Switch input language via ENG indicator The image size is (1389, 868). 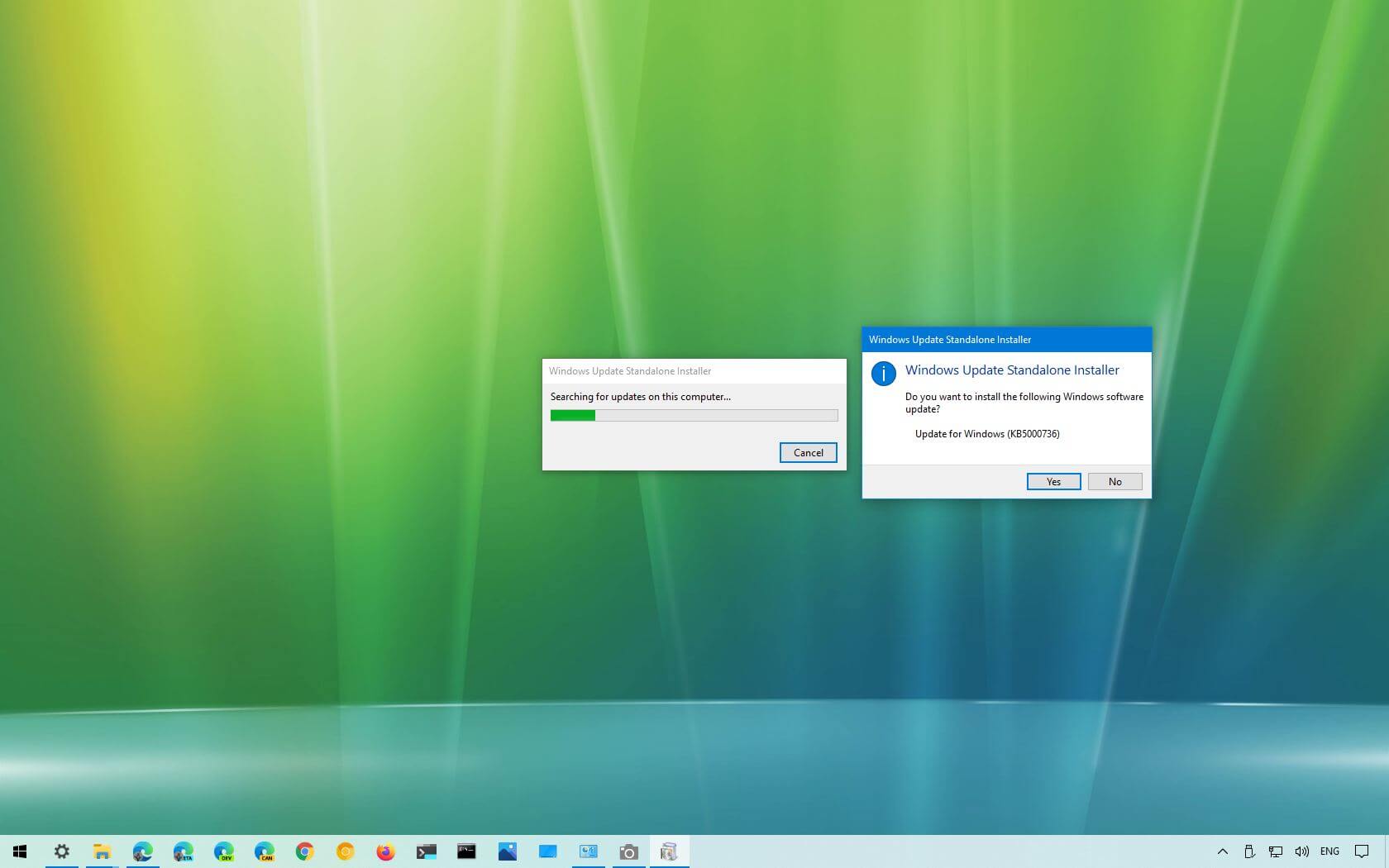click(1329, 851)
